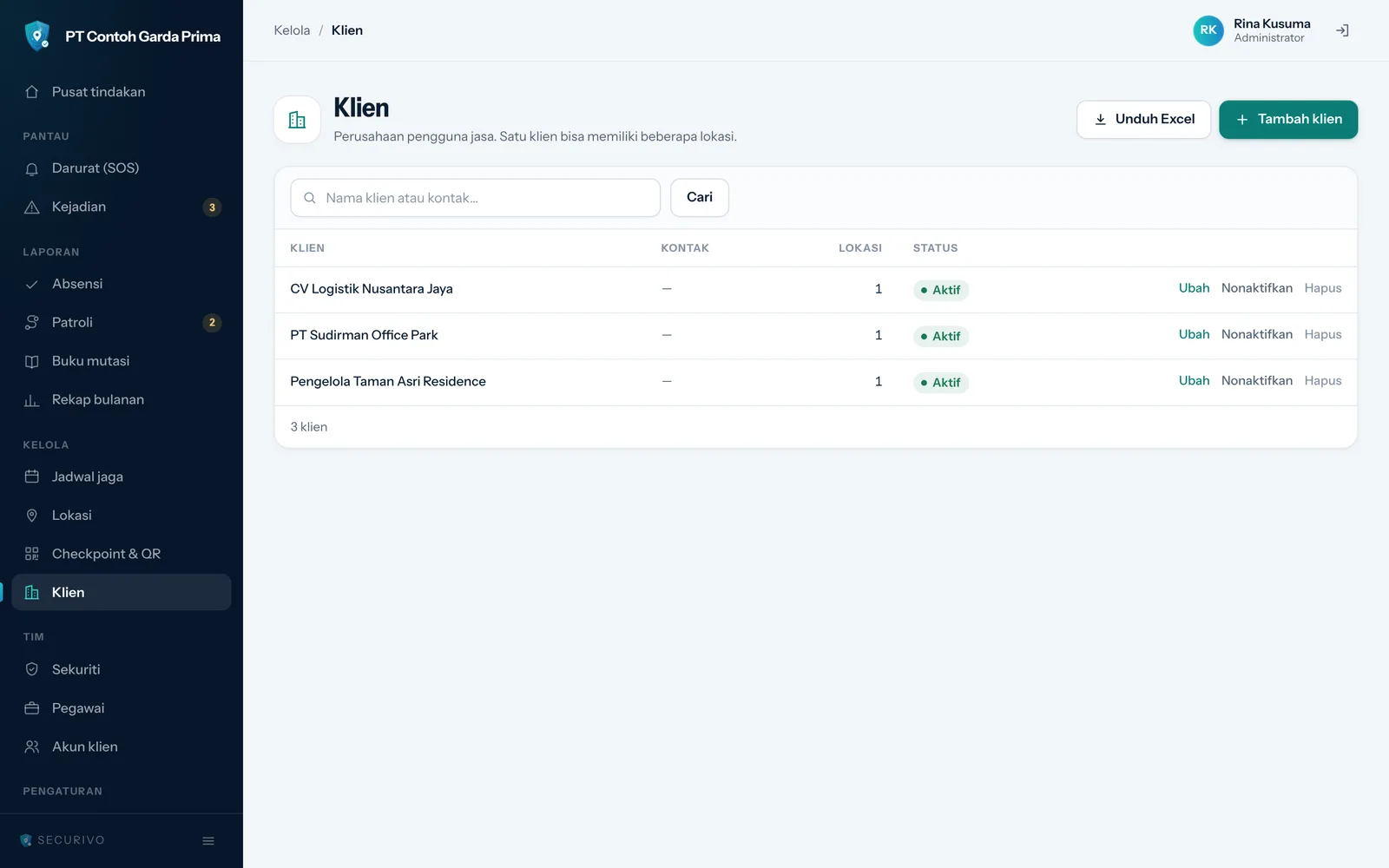Click the RK user avatar

pyautogui.click(x=1208, y=30)
